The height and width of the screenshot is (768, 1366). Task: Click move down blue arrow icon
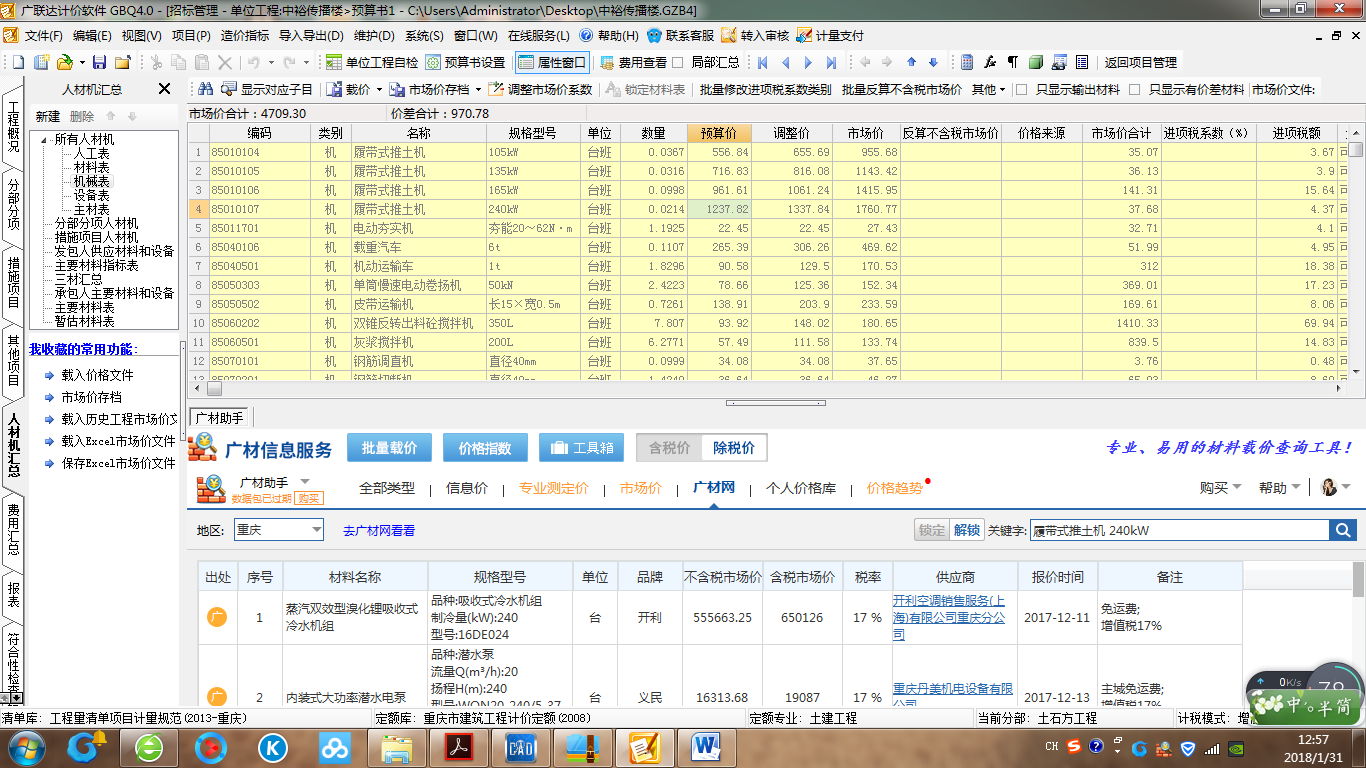tap(933, 62)
